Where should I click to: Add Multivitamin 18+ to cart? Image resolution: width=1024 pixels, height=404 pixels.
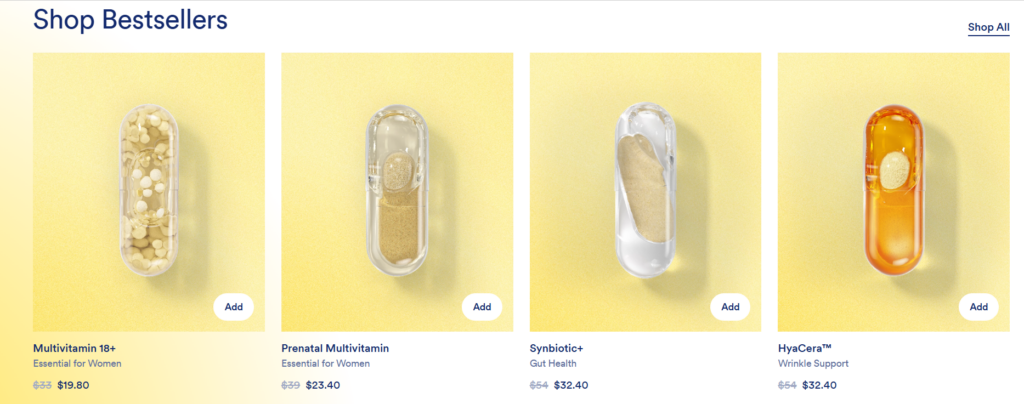click(234, 307)
